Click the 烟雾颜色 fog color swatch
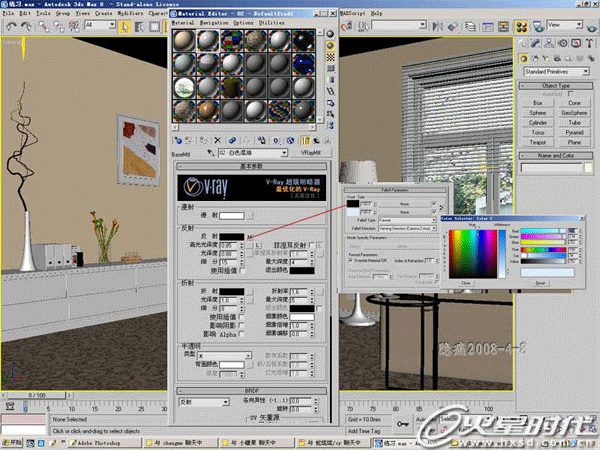This screenshot has width=600, height=450. point(302,317)
